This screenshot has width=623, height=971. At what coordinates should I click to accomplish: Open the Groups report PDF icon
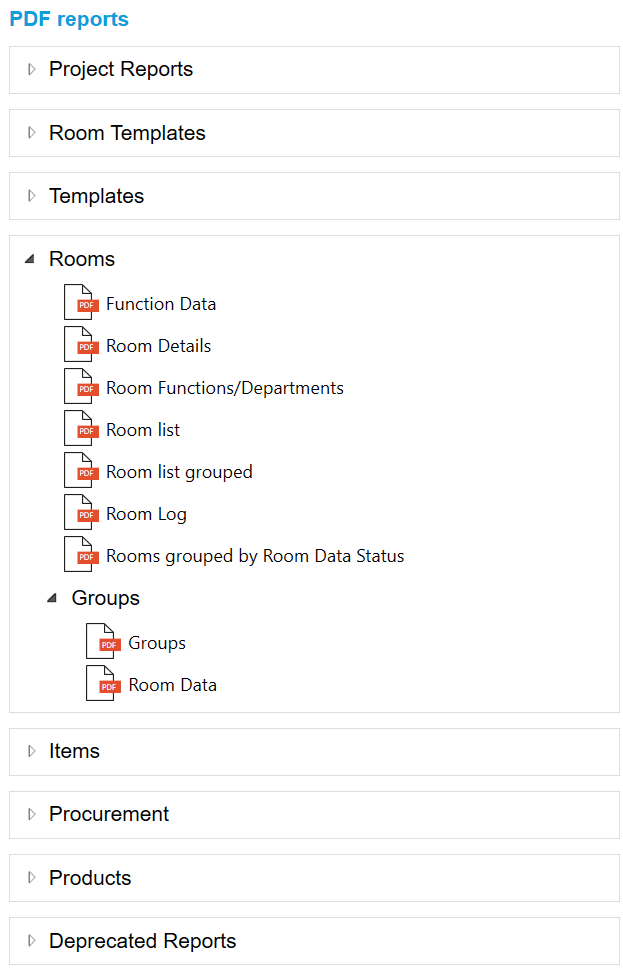tap(103, 641)
